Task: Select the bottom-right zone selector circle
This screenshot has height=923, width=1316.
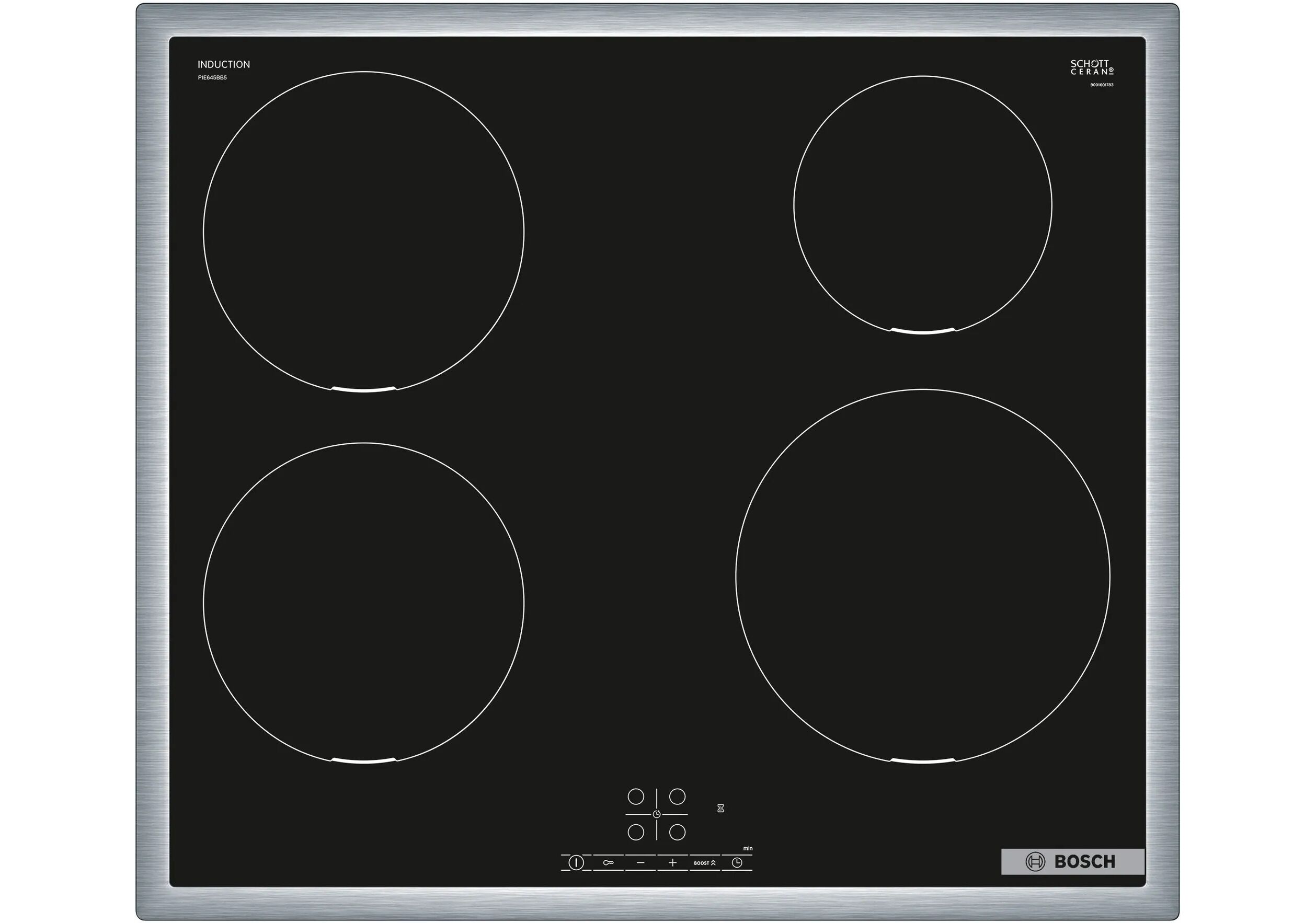Action: click(678, 832)
